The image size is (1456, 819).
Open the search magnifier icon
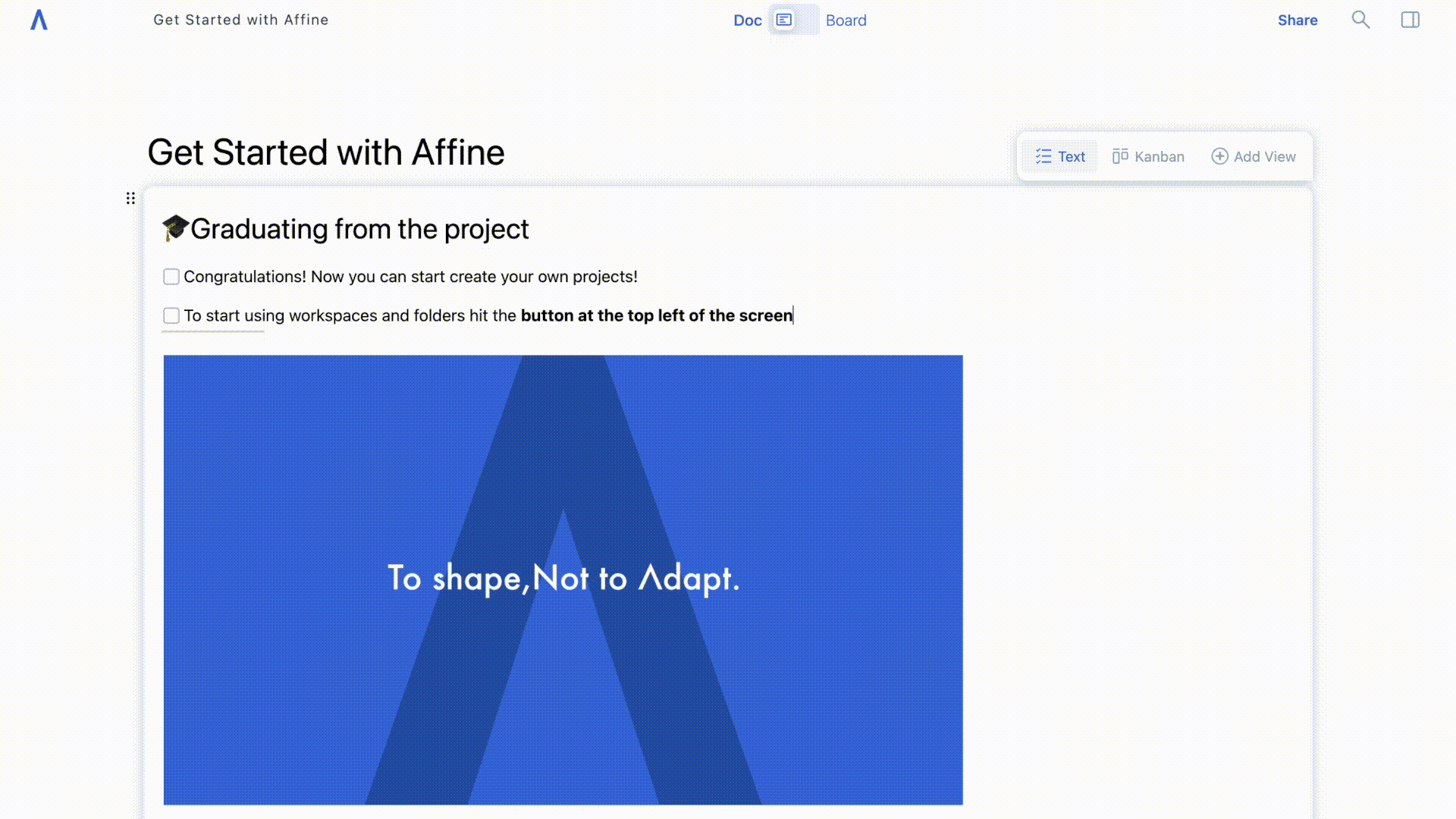click(x=1360, y=20)
